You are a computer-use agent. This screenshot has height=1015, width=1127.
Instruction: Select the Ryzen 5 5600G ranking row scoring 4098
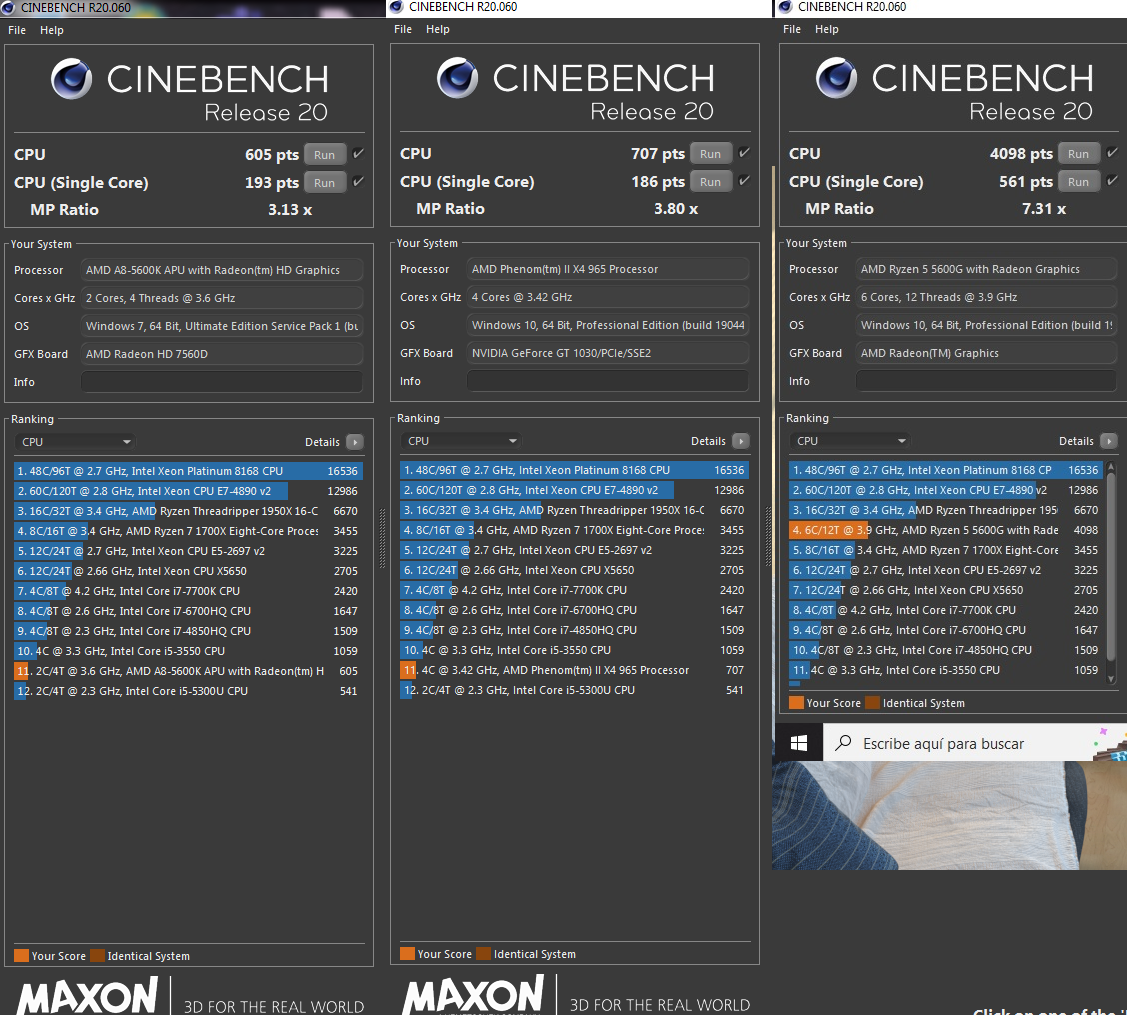pos(946,530)
